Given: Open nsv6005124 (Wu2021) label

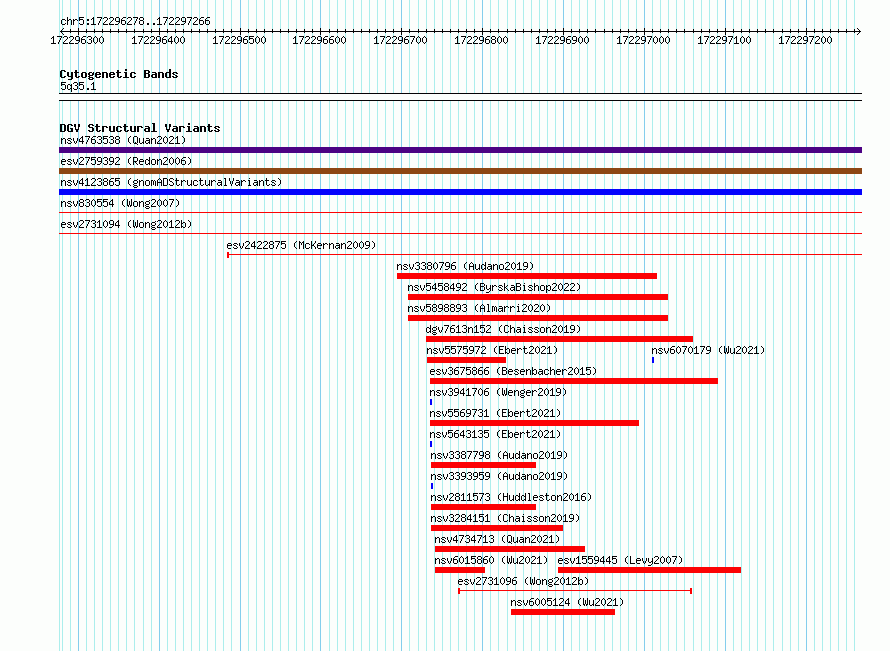Looking at the screenshot, I should click(567, 602).
